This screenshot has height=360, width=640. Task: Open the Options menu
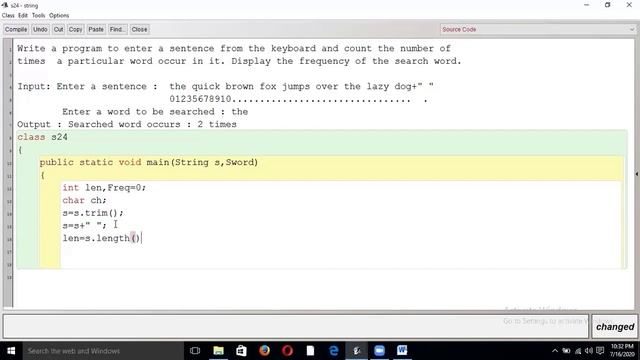point(59,16)
